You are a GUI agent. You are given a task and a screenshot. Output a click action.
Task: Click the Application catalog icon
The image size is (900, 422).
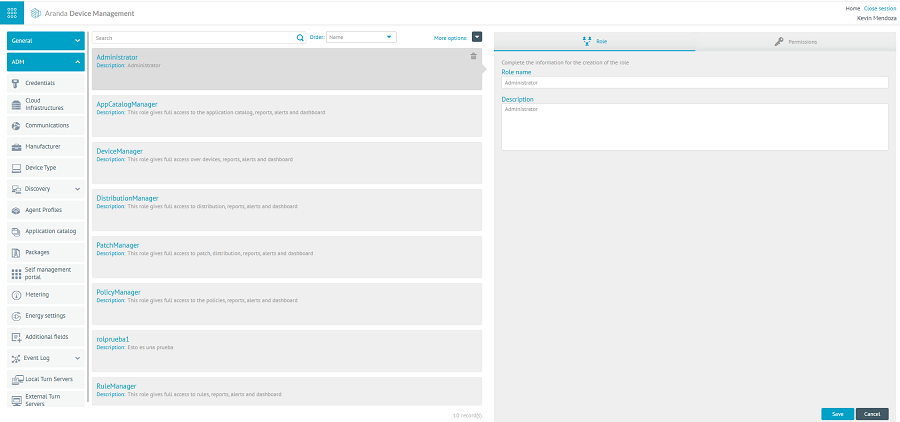pos(16,231)
